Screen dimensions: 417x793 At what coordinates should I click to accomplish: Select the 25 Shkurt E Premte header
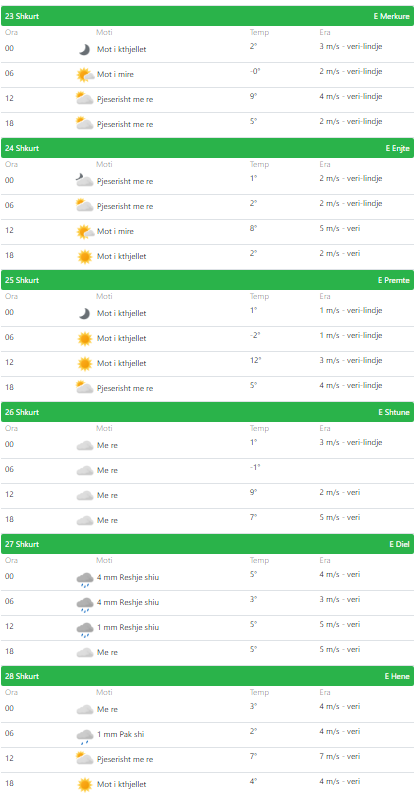tap(207, 280)
